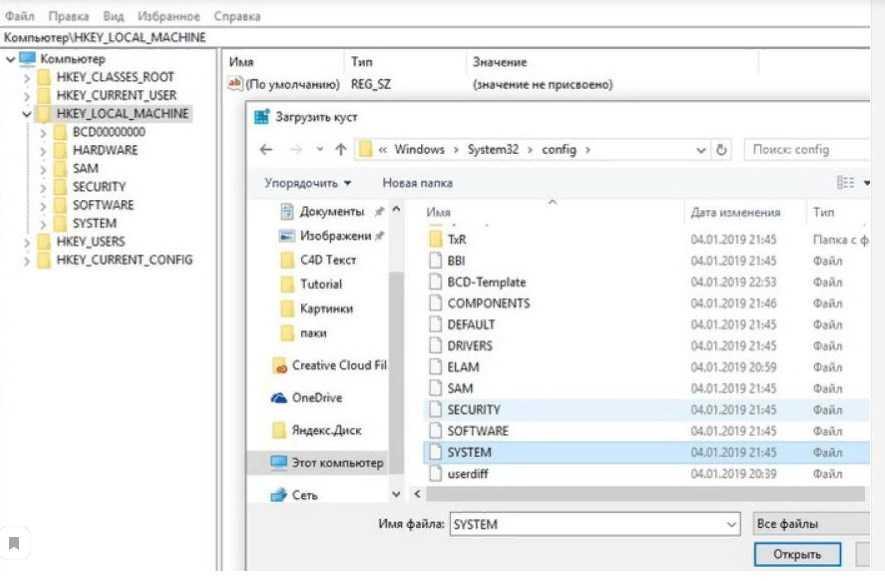Open the C4D Текст folder
The image size is (885, 581).
point(328,260)
